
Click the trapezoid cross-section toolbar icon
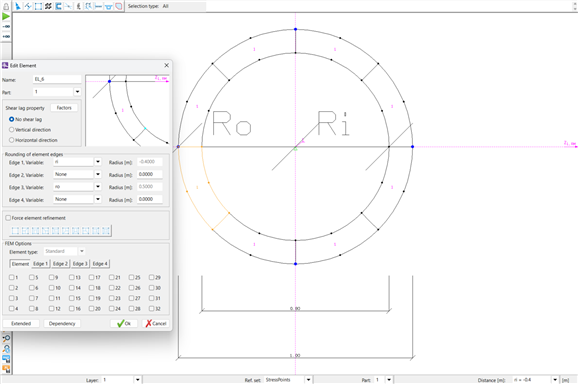point(108,6)
